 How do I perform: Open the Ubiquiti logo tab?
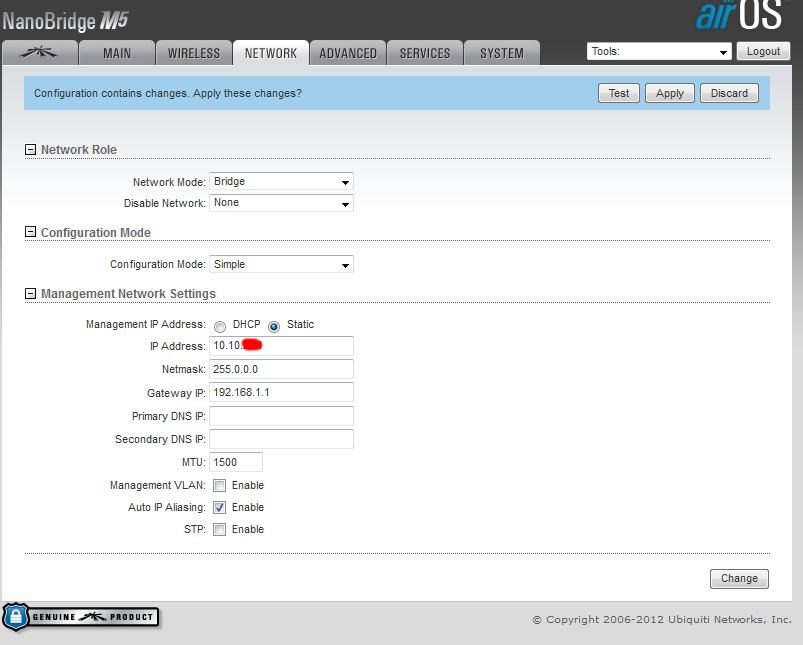40,53
